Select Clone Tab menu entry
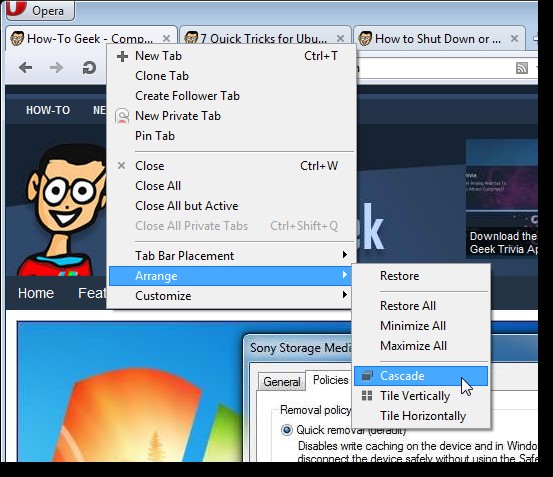 231,76
